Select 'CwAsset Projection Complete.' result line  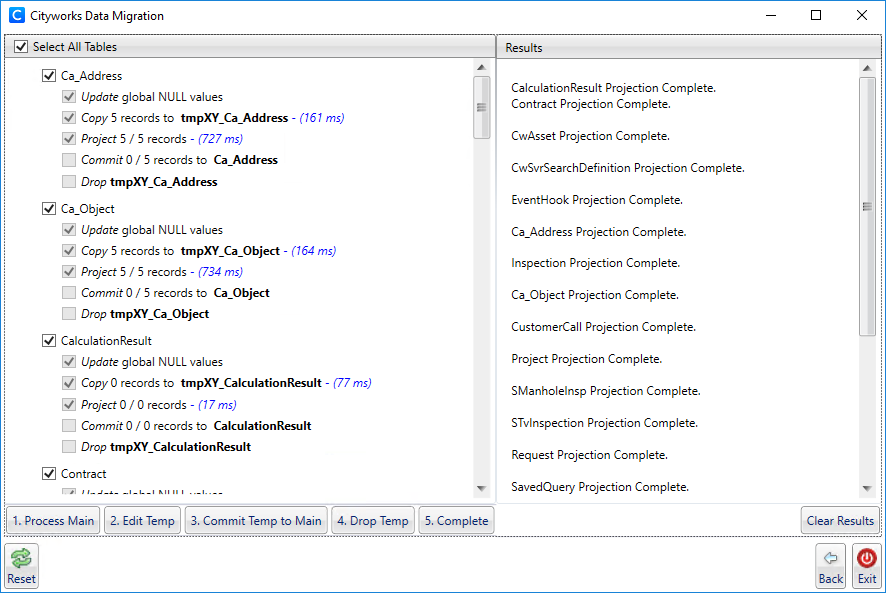[590, 136]
